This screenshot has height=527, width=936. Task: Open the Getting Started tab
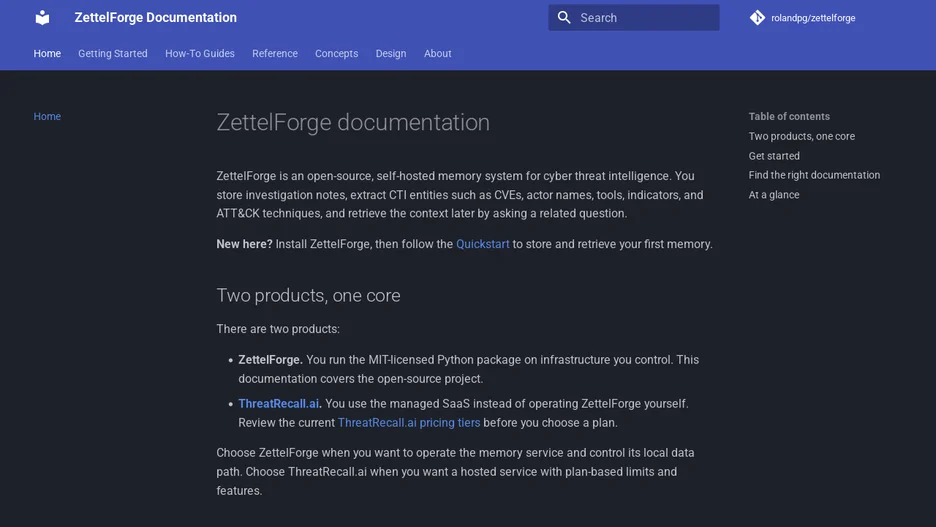click(113, 53)
